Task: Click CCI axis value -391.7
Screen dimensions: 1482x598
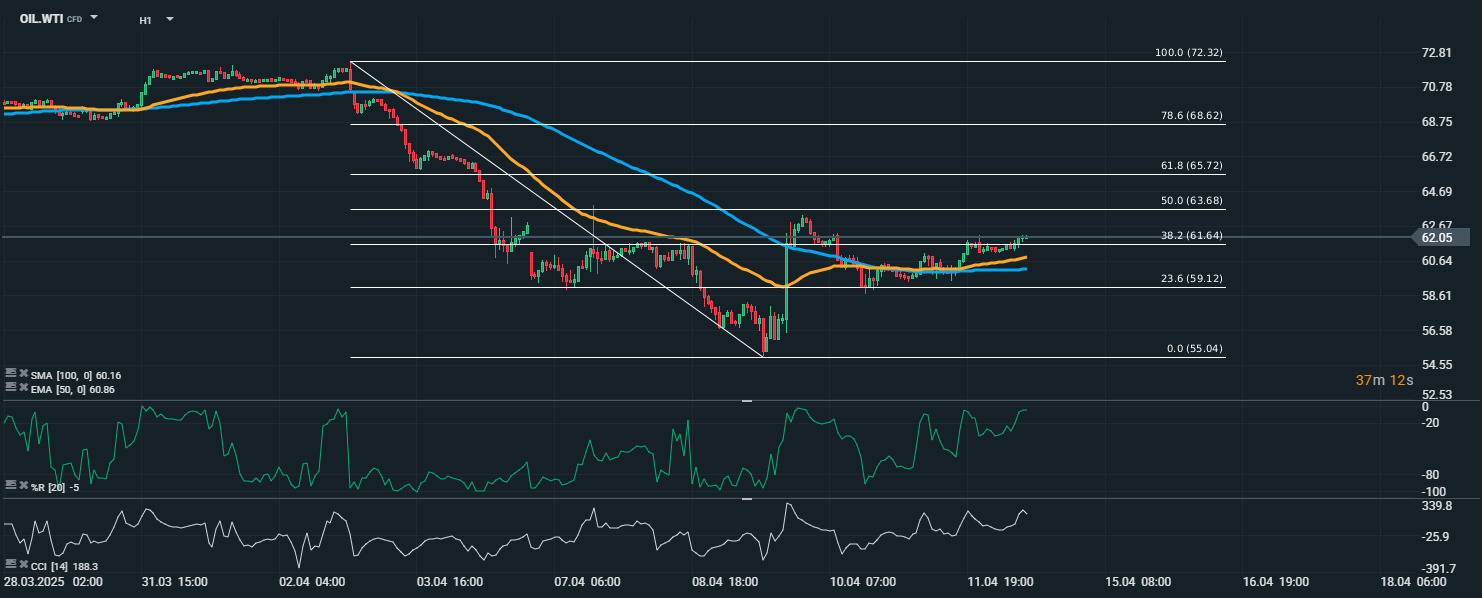Action: (1437, 569)
